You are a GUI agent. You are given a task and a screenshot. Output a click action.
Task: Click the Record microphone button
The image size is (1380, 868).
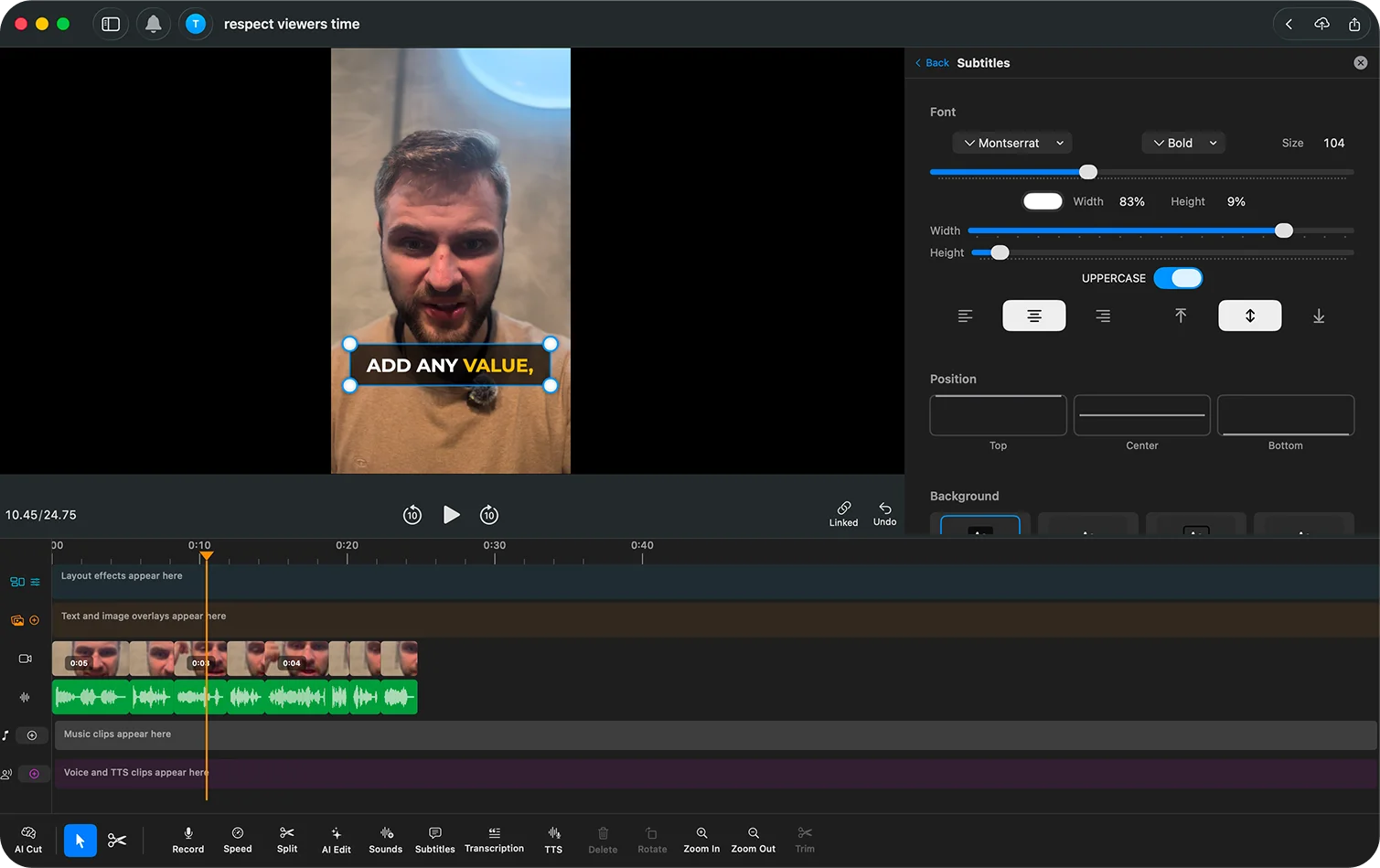[188, 840]
